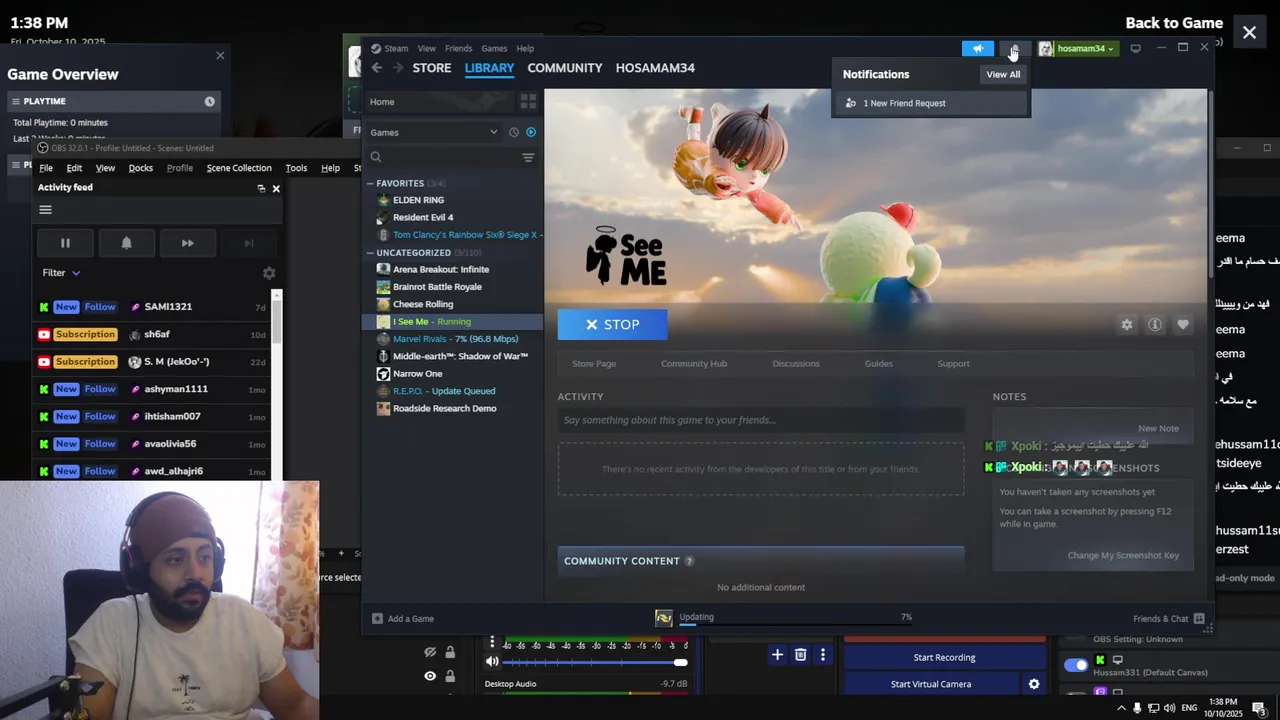Pause the OBS Activity feed alerts
Image resolution: width=1280 pixels, height=720 pixels.
click(65, 243)
